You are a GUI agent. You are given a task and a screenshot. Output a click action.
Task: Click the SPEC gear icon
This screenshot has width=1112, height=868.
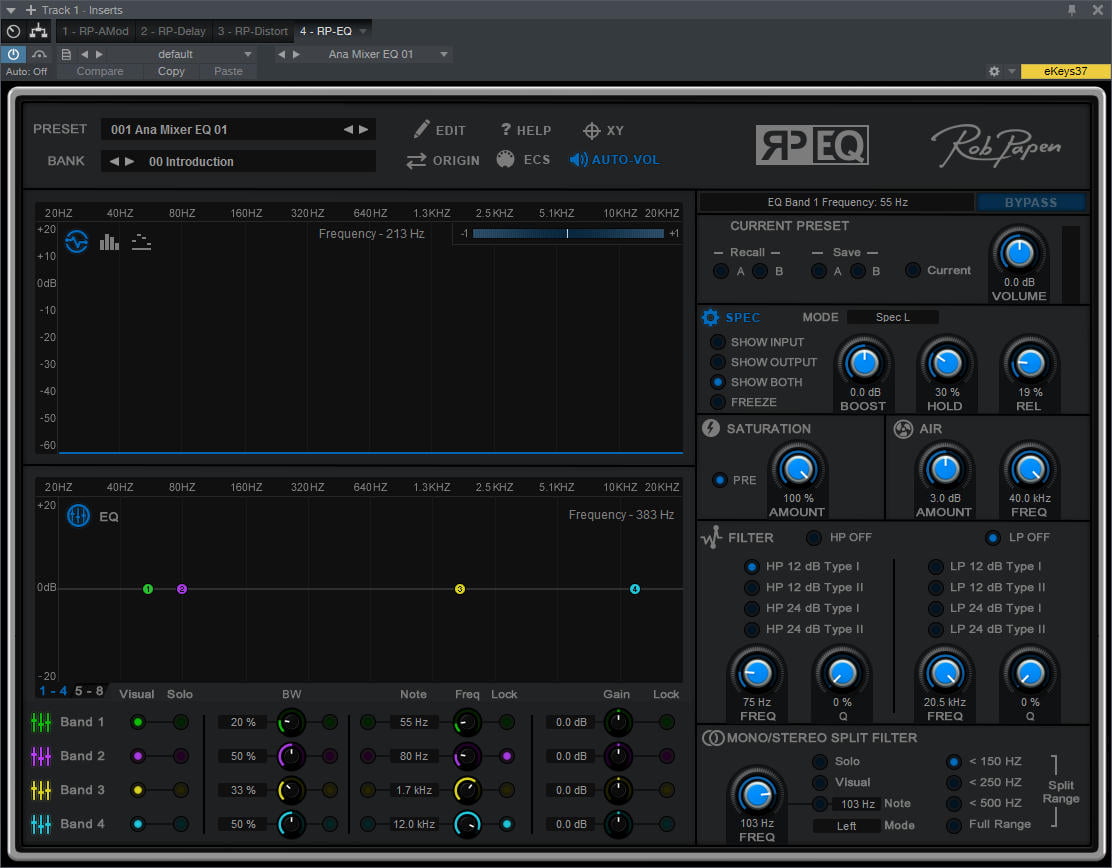pos(710,317)
